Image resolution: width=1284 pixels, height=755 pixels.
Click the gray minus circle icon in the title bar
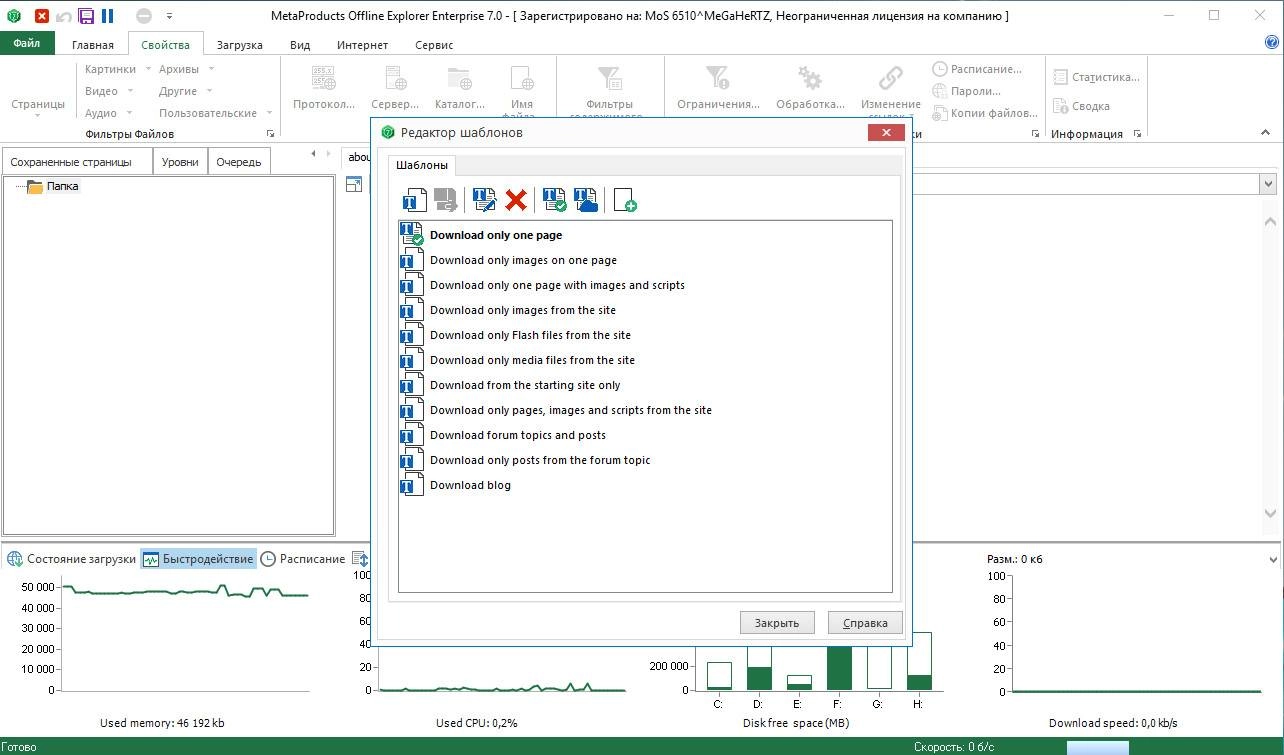(143, 16)
